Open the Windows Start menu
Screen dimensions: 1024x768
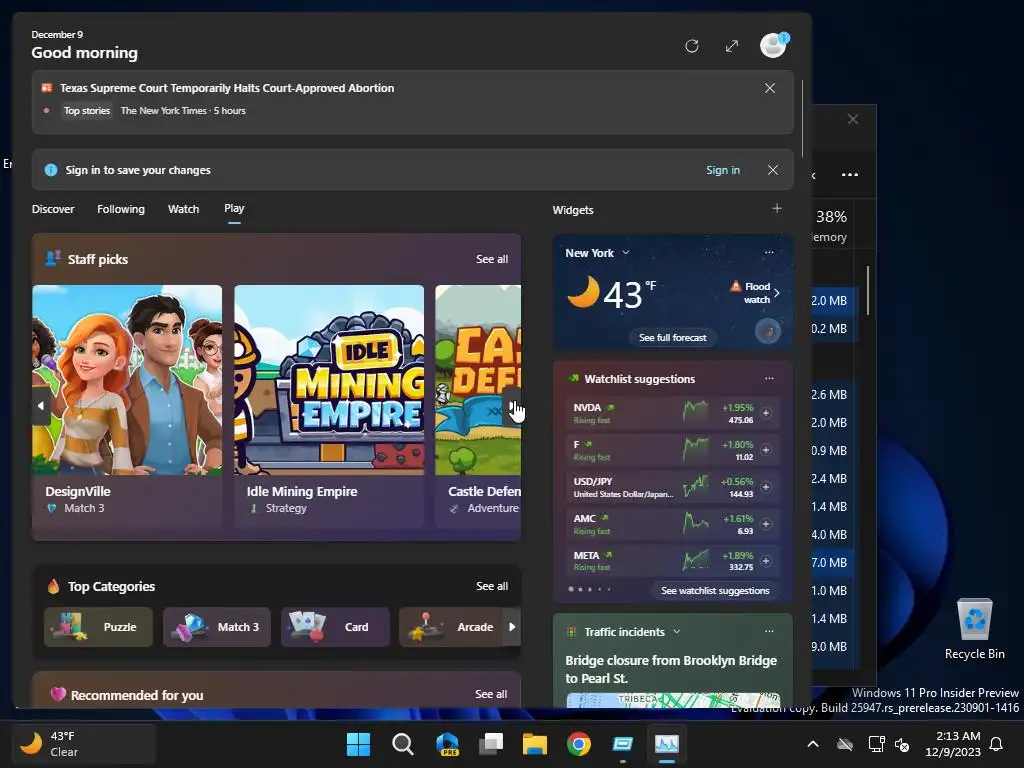(x=359, y=744)
